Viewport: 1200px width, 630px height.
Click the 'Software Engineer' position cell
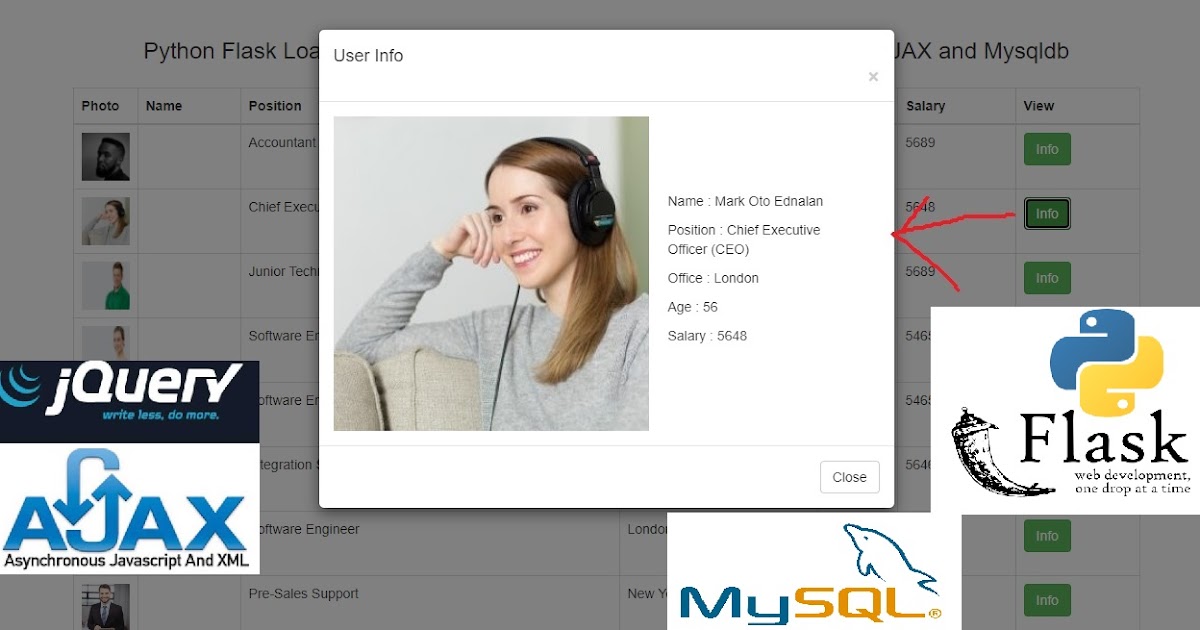tap(304, 529)
